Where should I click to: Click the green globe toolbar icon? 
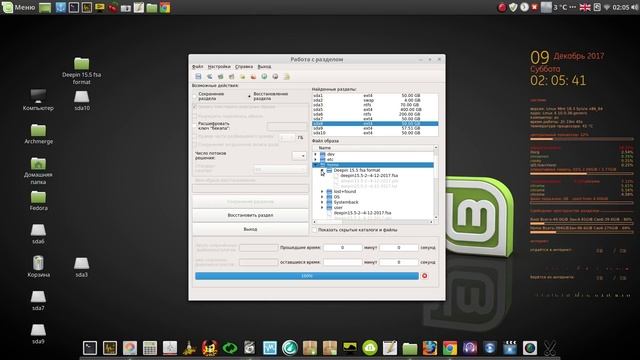[x=264, y=76]
